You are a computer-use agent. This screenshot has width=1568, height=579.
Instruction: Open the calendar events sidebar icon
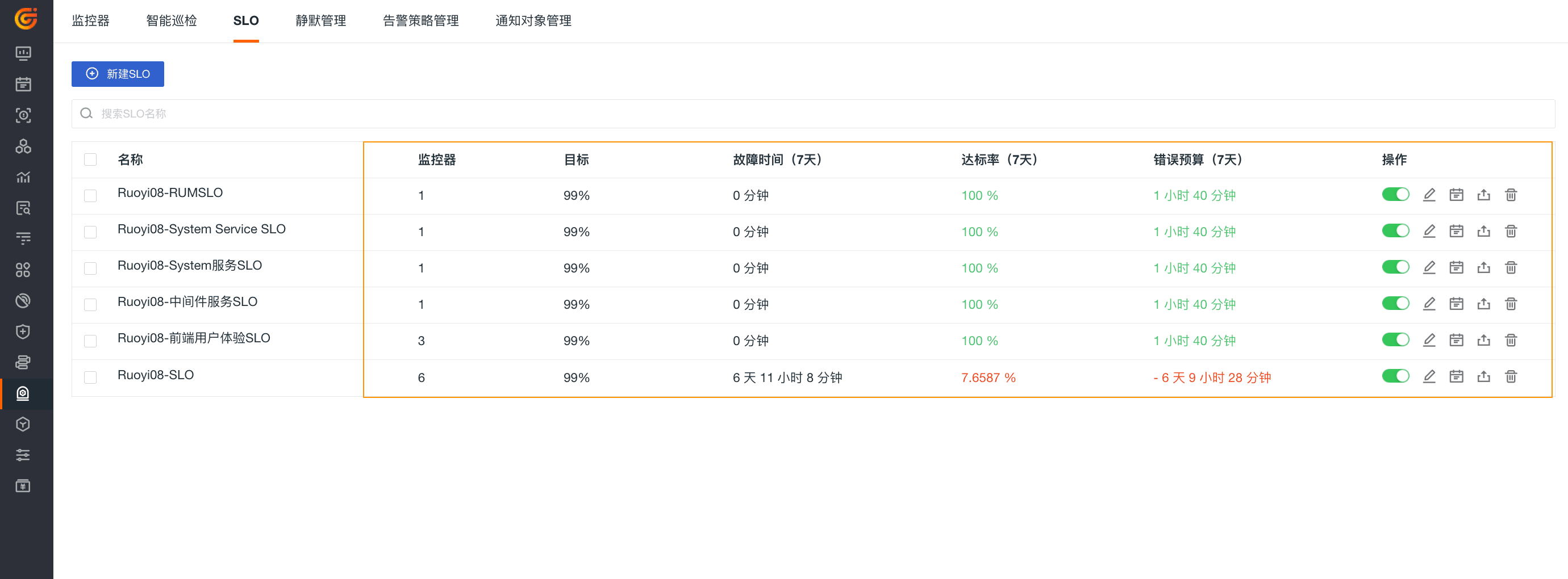click(x=23, y=85)
